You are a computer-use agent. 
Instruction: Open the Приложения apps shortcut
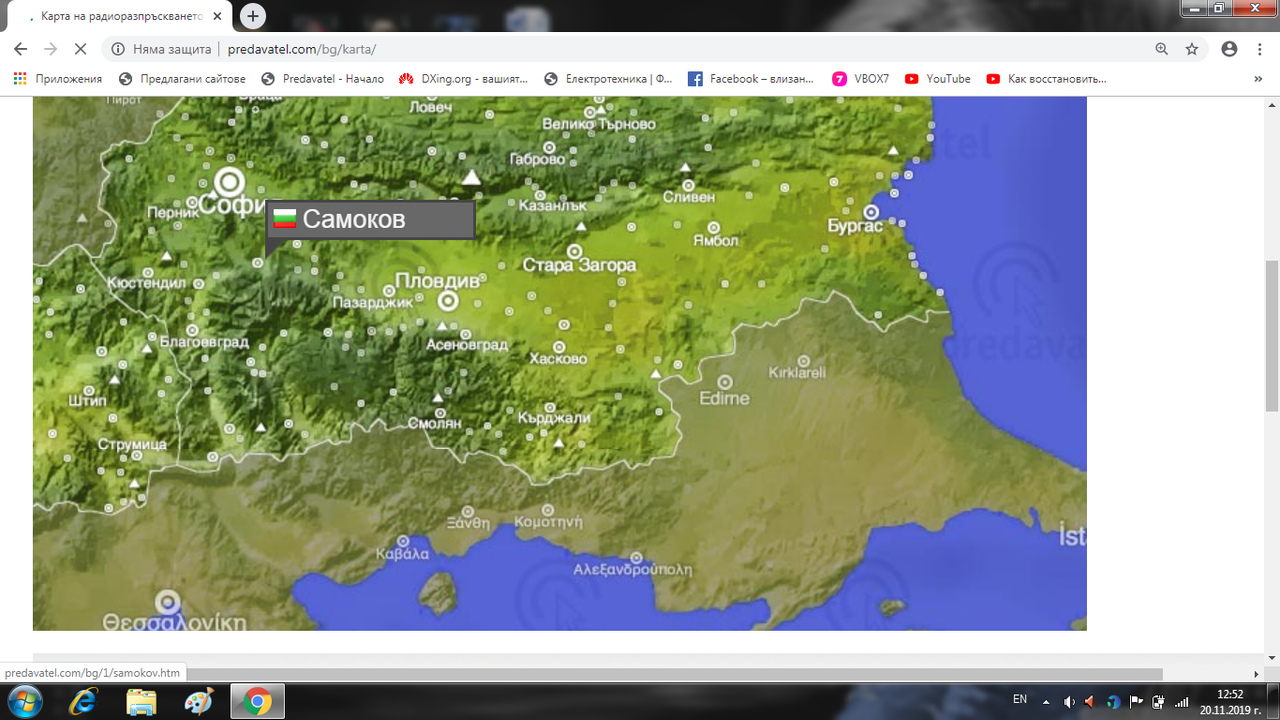point(58,79)
